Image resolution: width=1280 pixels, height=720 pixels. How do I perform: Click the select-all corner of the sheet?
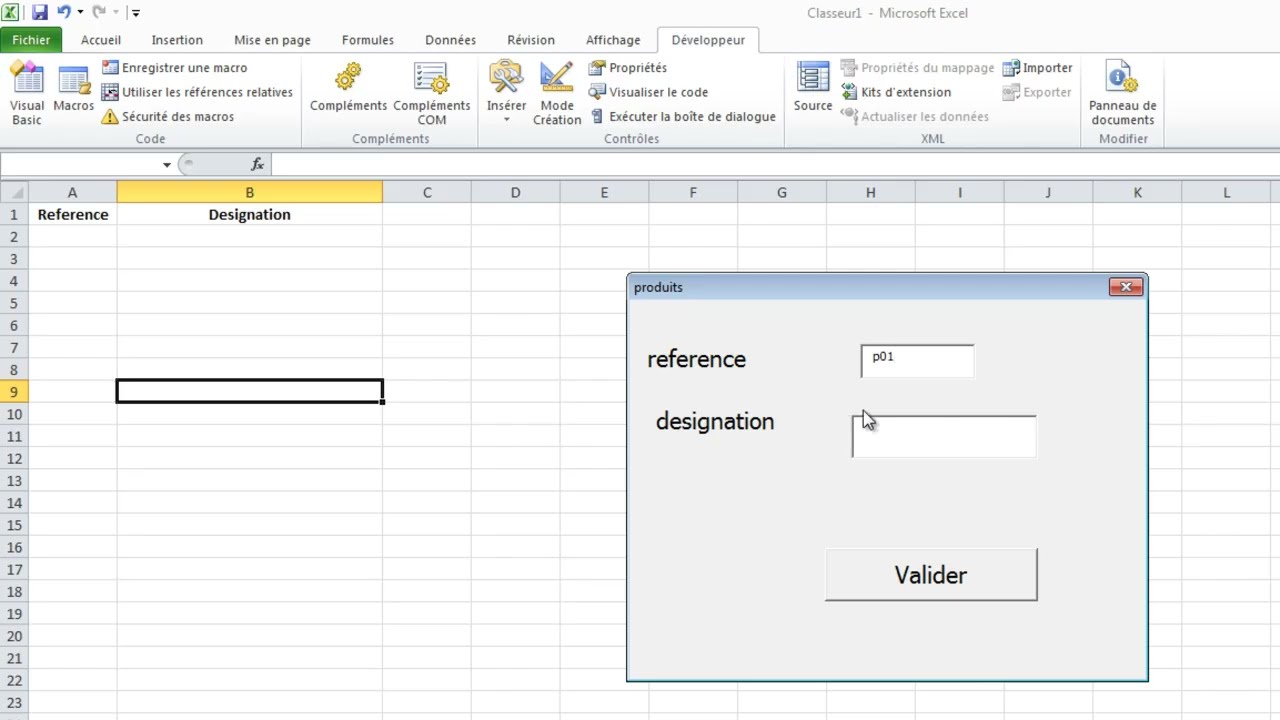click(14, 192)
